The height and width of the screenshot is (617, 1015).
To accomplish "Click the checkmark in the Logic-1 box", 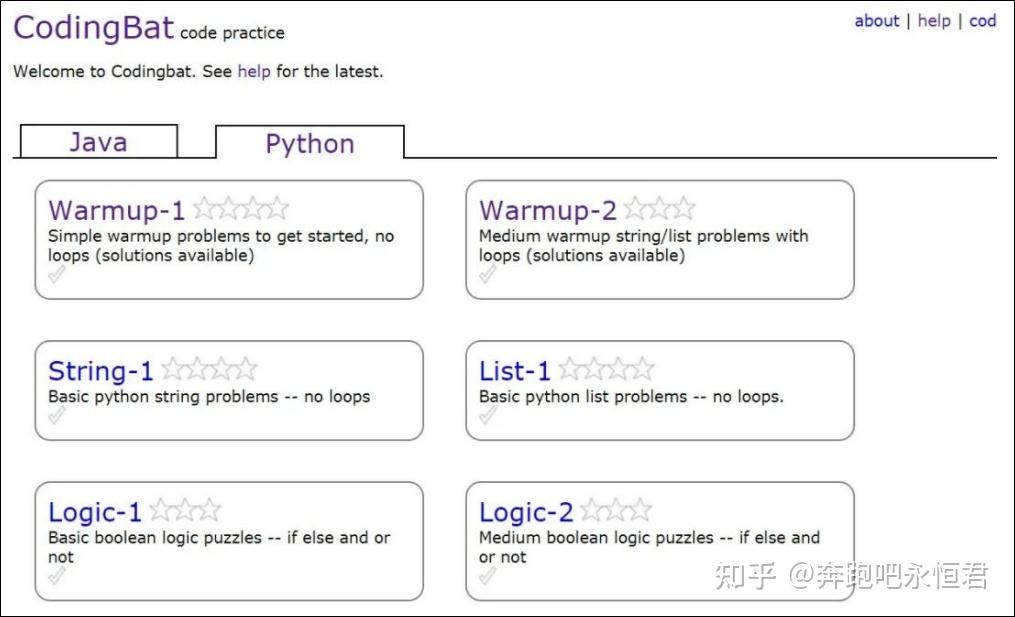I will (x=57, y=576).
